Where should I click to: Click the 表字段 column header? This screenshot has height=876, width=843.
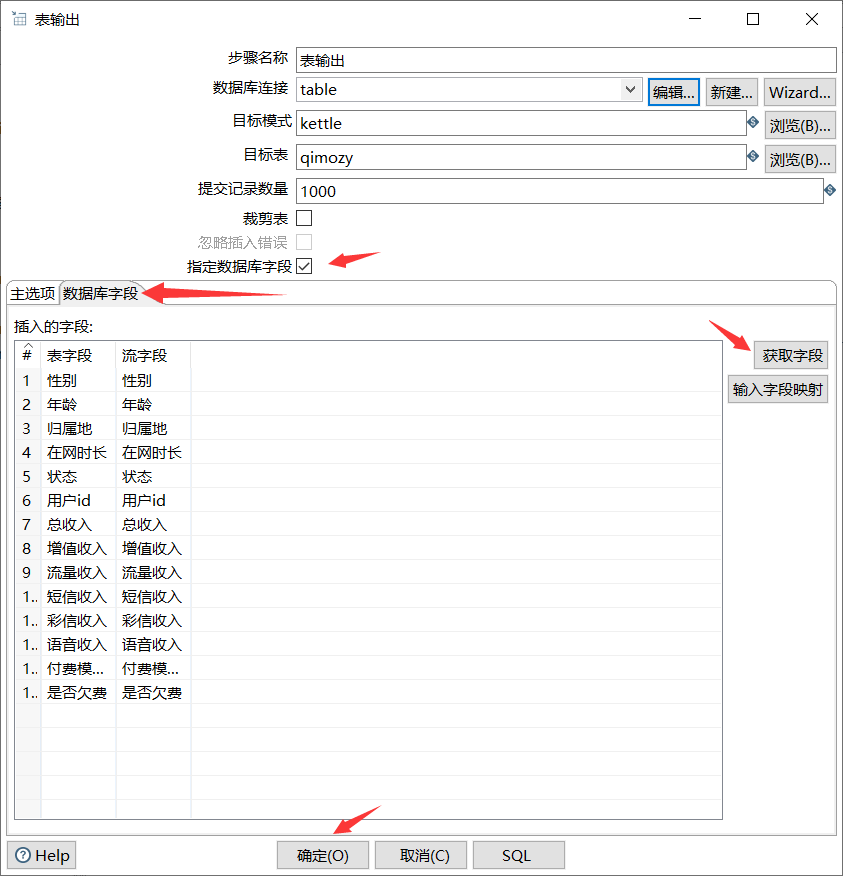pyautogui.click(x=78, y=355)
